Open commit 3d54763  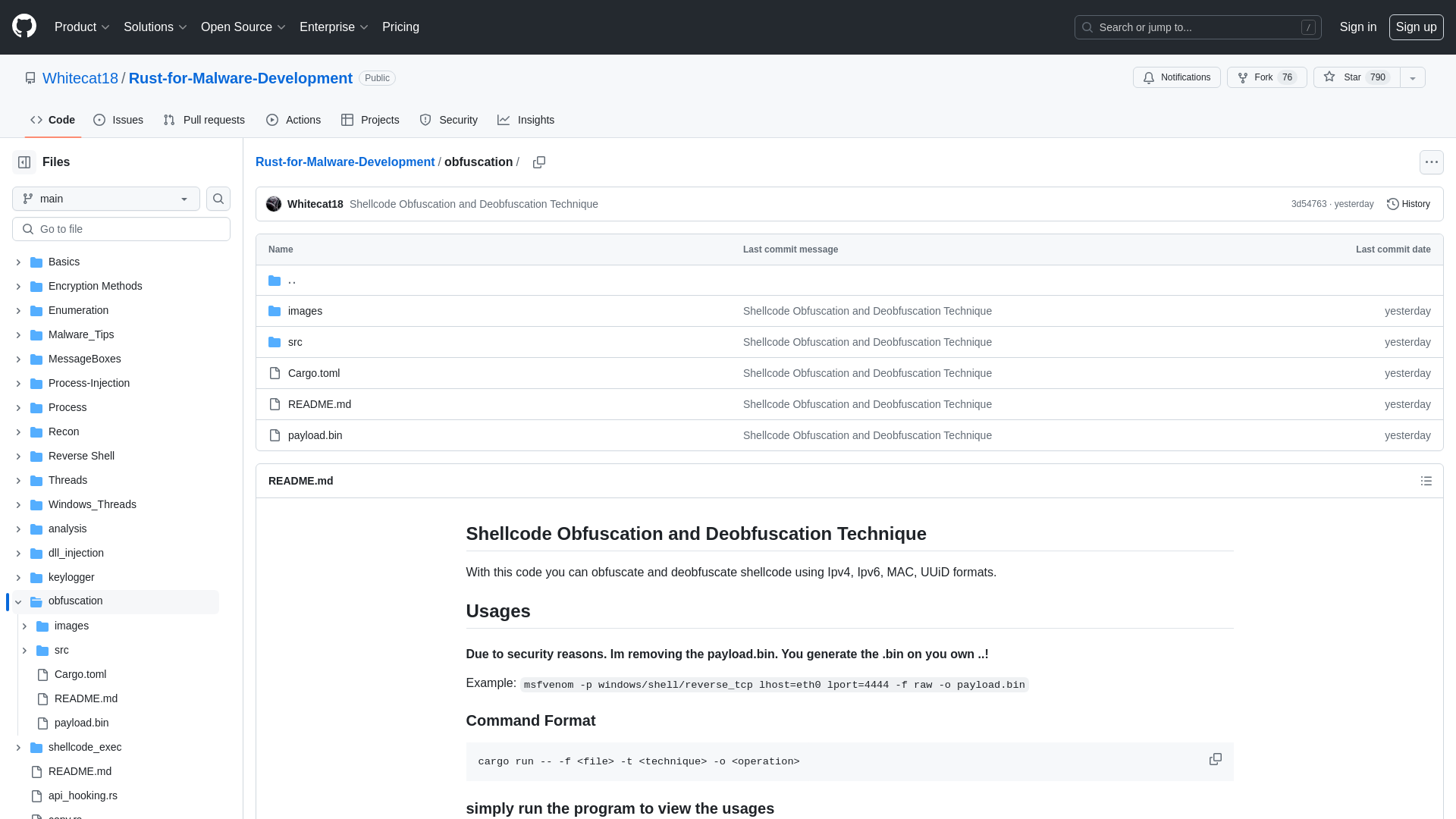click(1309, 204)
